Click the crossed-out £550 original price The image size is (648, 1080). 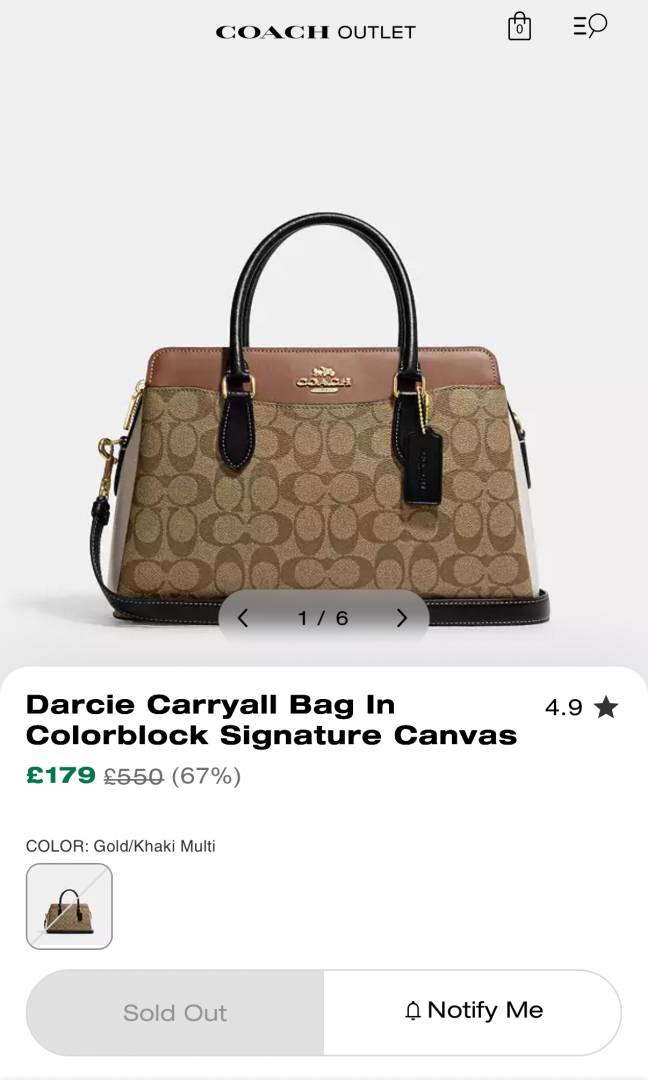pos(134,777)
